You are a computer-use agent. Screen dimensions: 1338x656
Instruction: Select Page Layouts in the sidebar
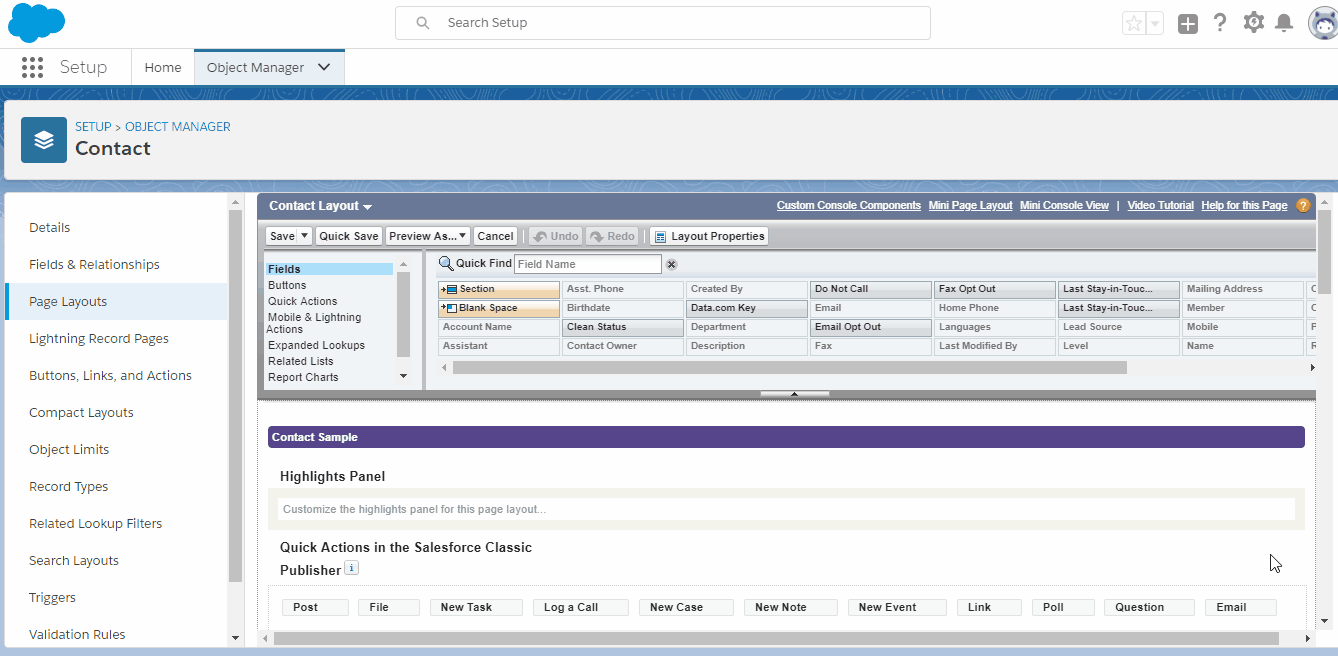tap(116, 302)
